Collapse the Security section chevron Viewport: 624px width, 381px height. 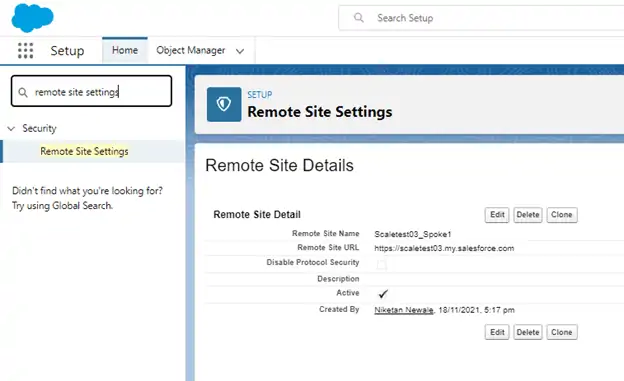pos(11,129)
